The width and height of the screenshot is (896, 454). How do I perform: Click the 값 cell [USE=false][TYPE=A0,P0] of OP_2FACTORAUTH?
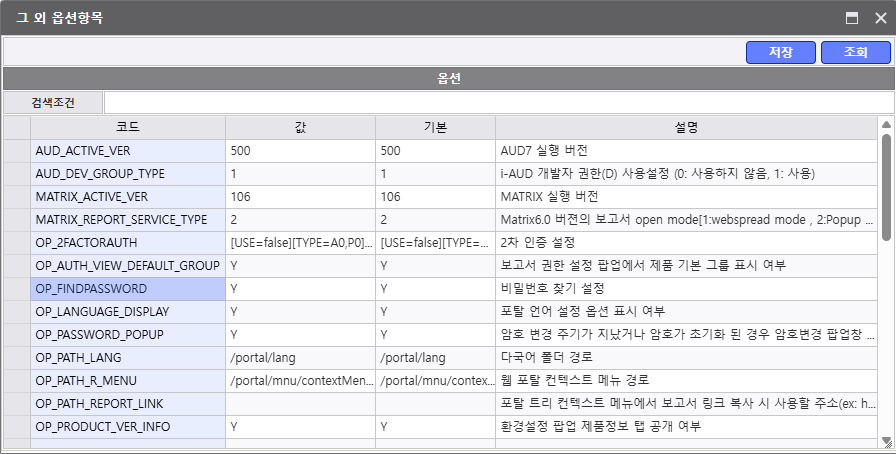click(301, 242)
